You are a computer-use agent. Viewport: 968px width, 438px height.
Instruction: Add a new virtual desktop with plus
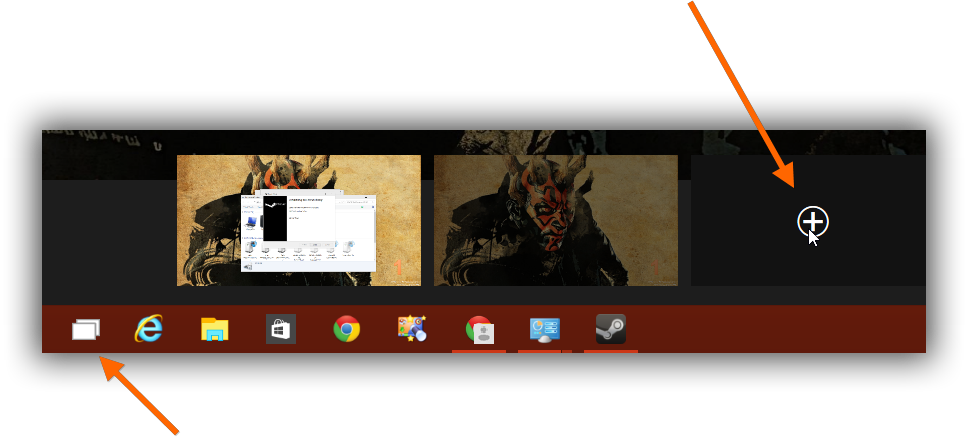[x=812, y=221]
